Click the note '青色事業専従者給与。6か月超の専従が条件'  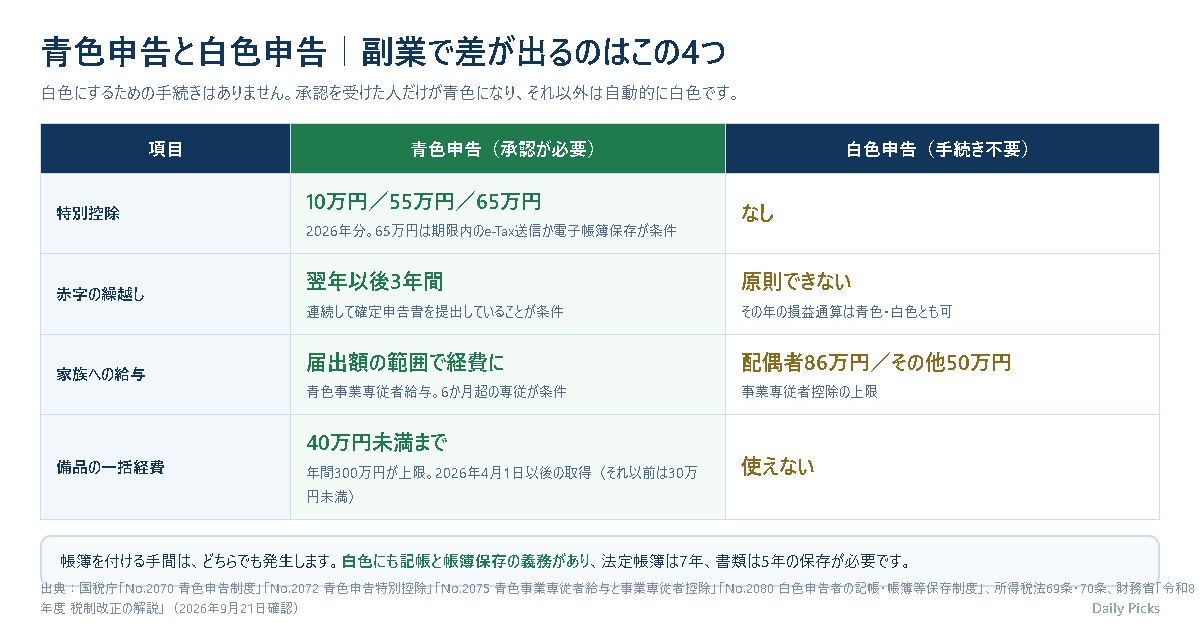tap(436, 392)
